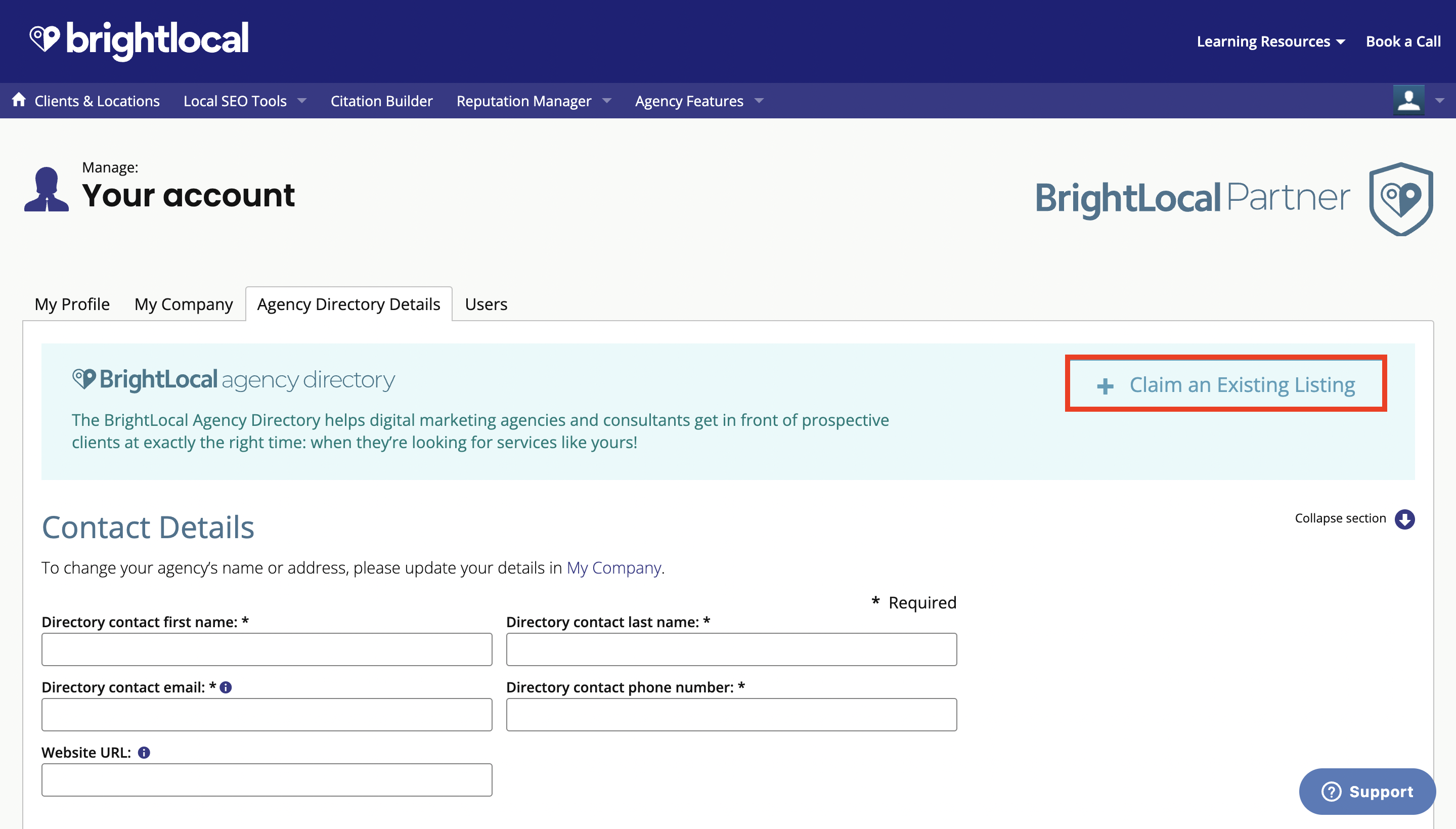Click the 'Your account' heading
The image size is (1456, 829).
[189, 195]
